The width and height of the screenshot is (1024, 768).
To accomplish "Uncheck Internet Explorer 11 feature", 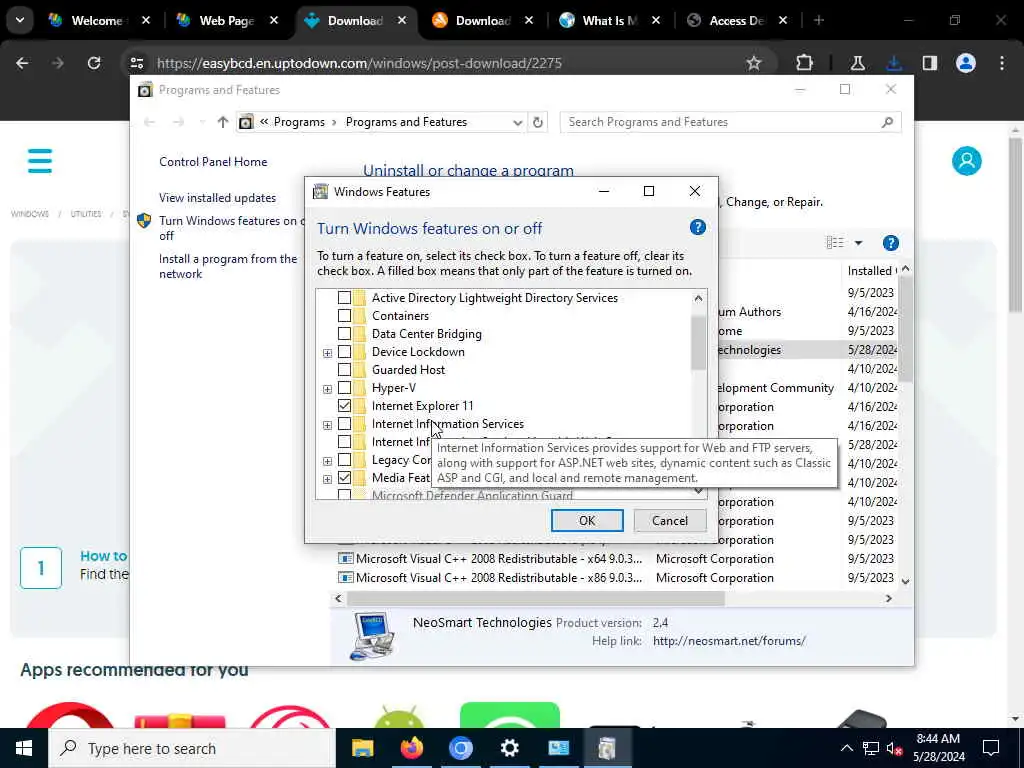I will tap(344, 406).
